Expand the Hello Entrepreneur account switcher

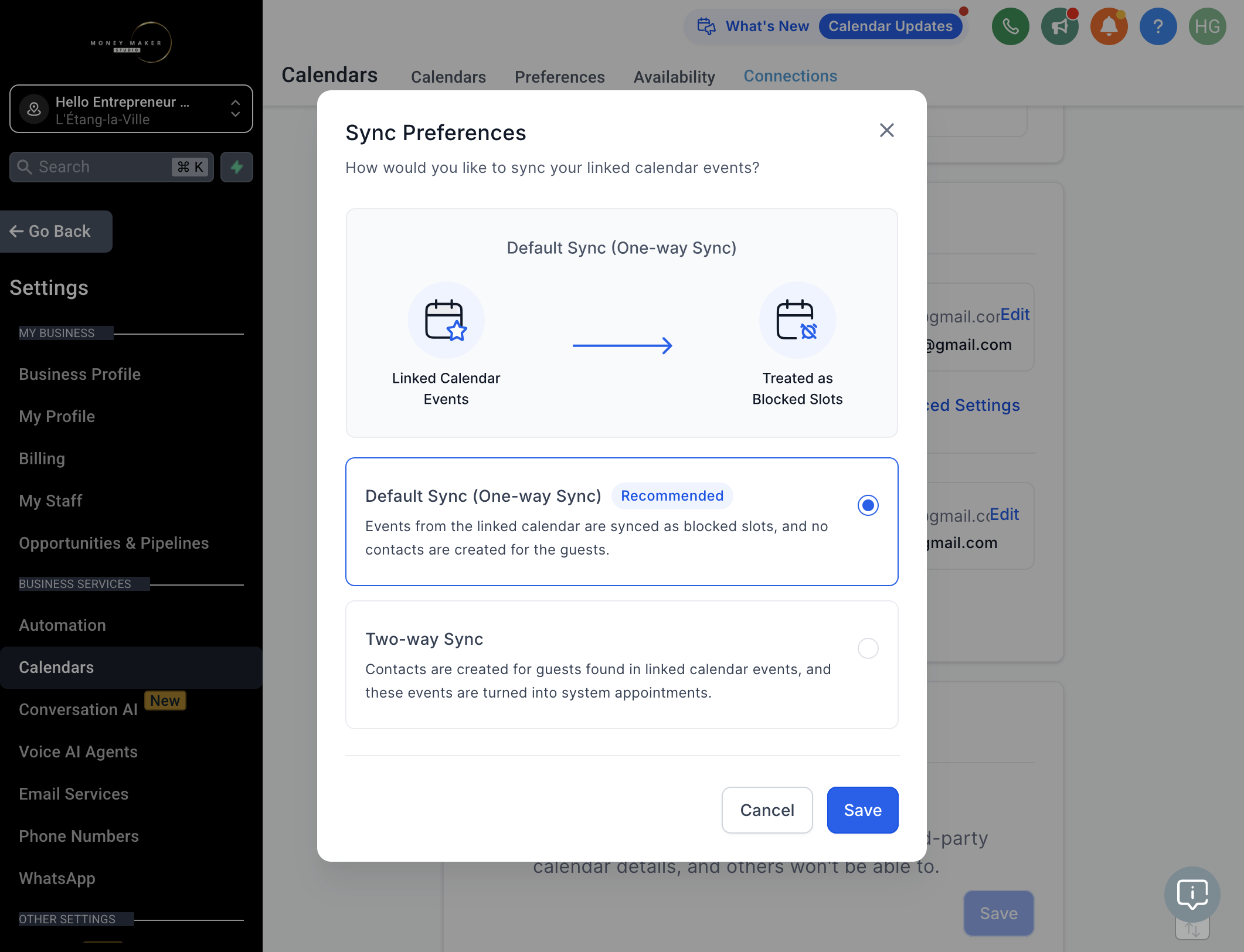(131, 109)
